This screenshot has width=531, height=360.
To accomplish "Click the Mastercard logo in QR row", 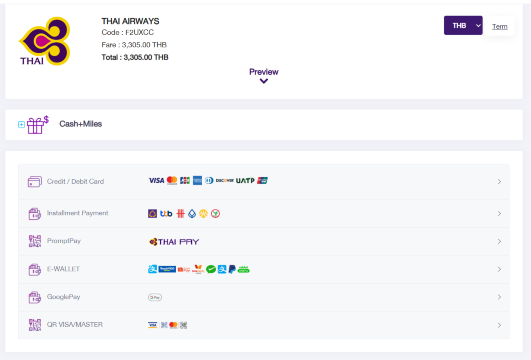I will (173, 325).
